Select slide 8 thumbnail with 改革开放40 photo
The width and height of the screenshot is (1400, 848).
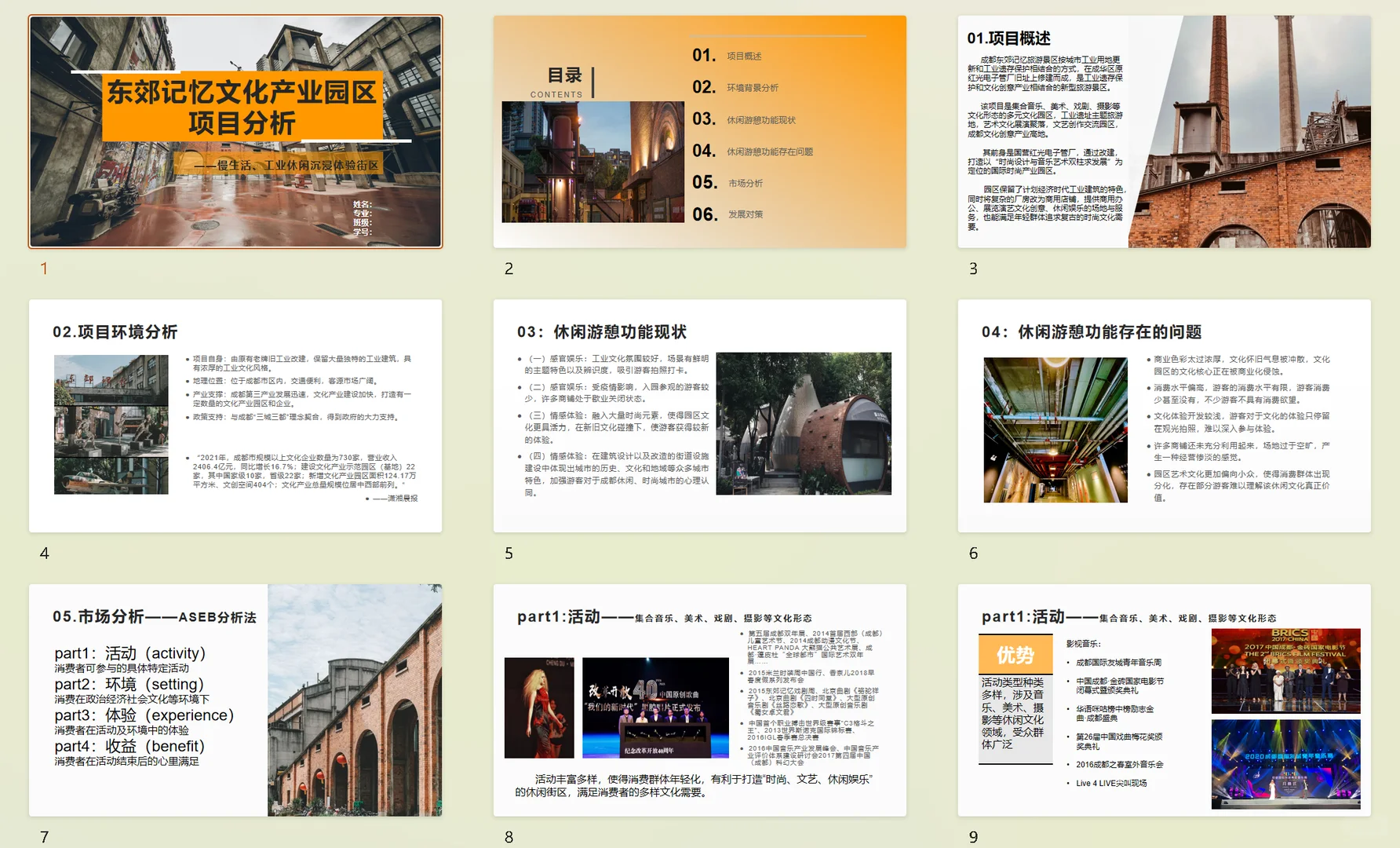coord(700,700)
